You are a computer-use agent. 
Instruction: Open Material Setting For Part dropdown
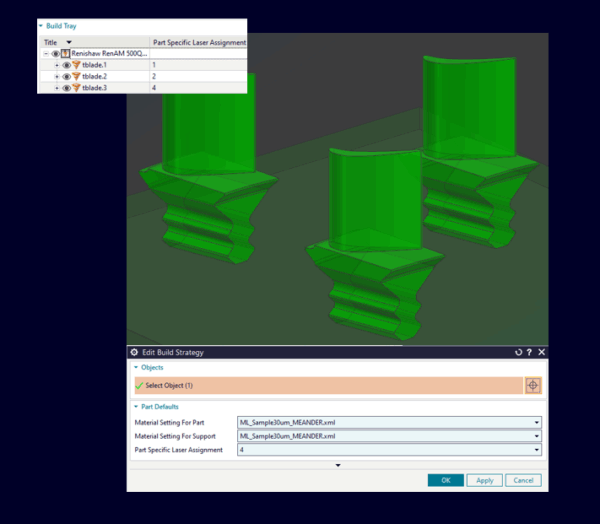[x=538, y=423]
